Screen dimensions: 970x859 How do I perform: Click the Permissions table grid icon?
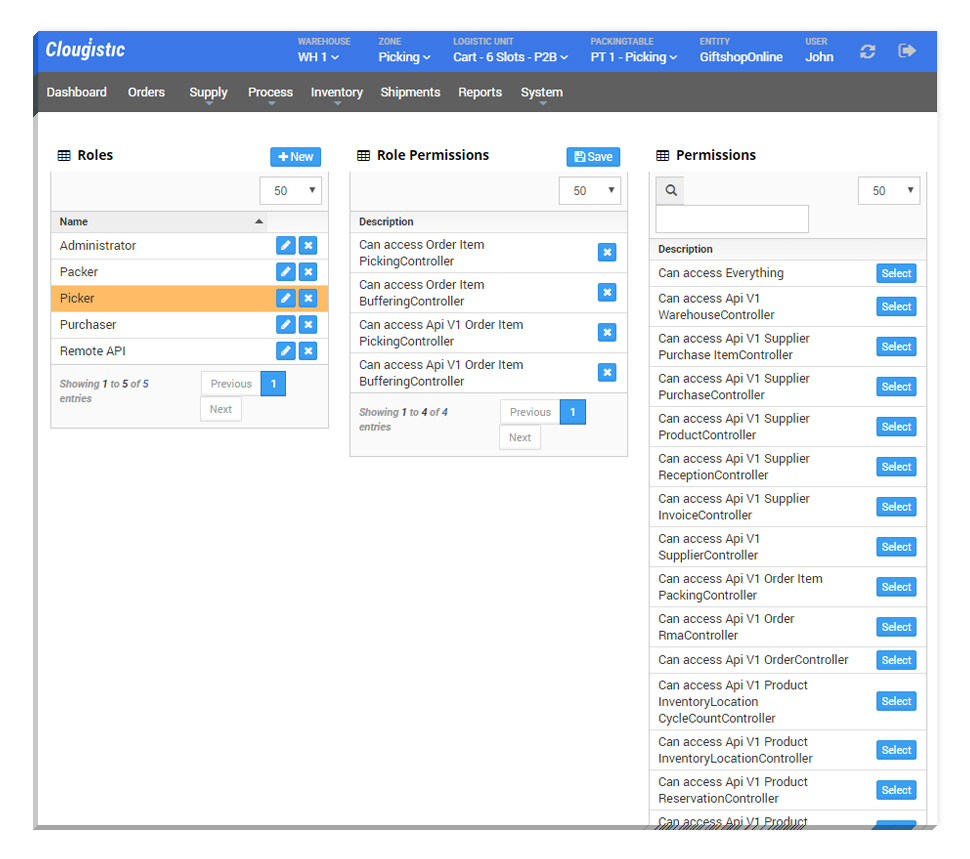pyautogui.click(x=663, y=155)
